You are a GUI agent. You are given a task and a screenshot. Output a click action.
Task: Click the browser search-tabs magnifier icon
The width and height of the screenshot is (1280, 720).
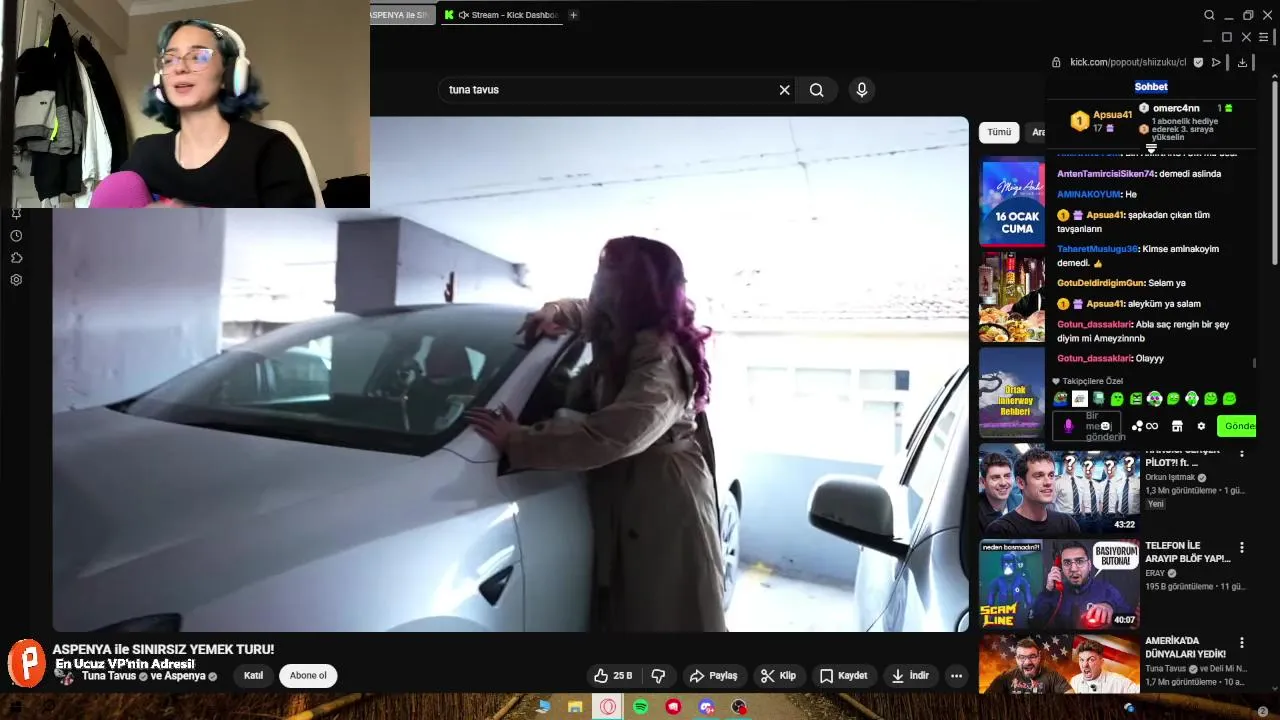1209,15
